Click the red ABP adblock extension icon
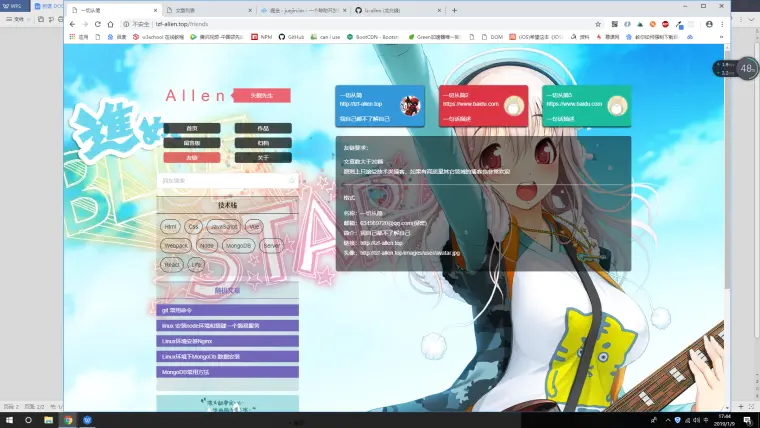This screenshot has height=428, width=760. [x=665, y=24]
